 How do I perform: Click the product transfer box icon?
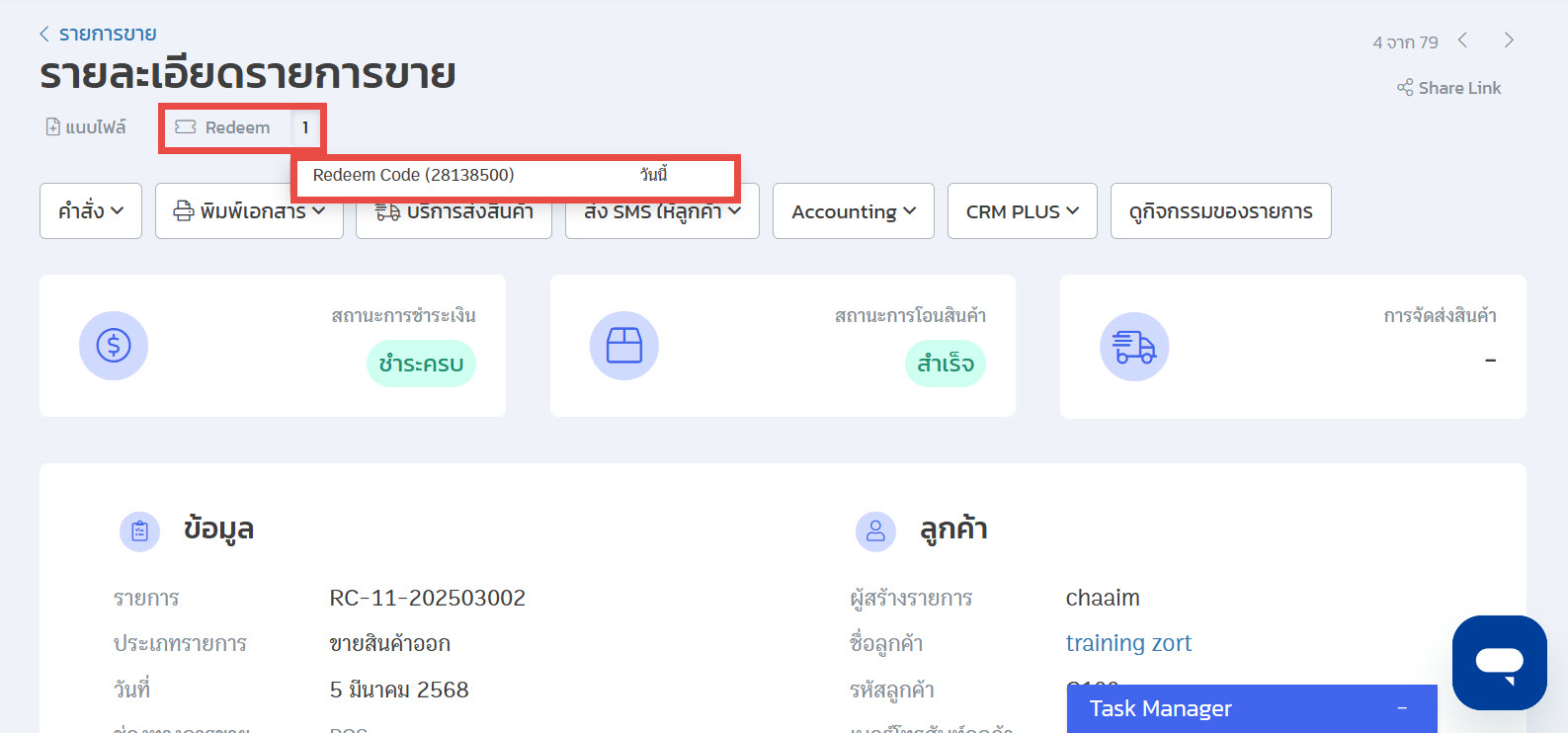[x=623, y=346]
